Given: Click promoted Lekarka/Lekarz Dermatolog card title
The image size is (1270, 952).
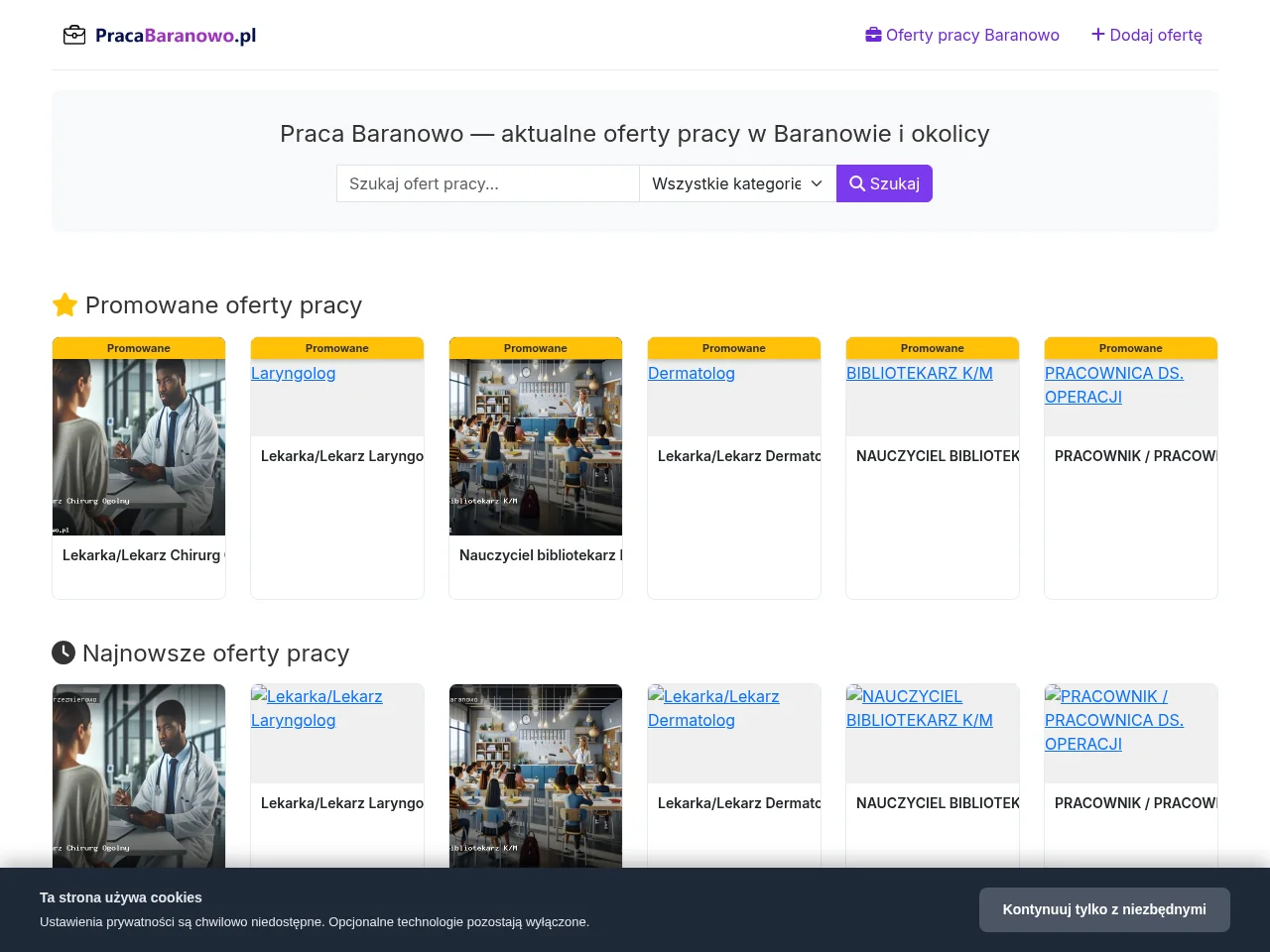Looking at the screenshot, I should click(x=739, y=456).
